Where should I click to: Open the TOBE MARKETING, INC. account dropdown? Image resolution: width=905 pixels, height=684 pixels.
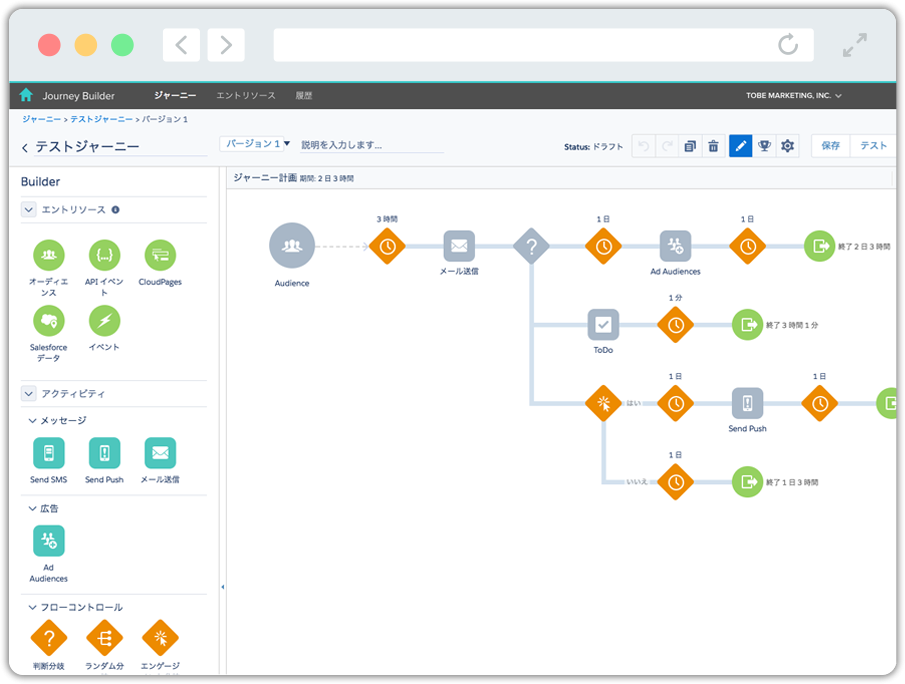pos(794,95)
